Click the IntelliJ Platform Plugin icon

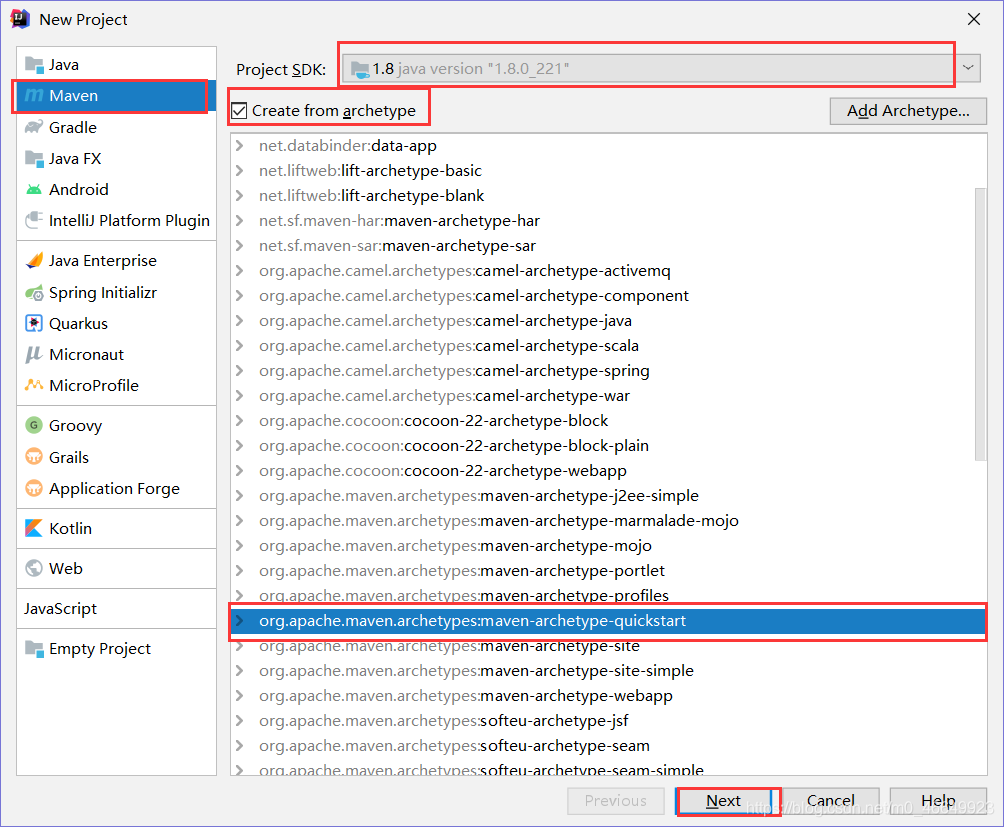34,220
